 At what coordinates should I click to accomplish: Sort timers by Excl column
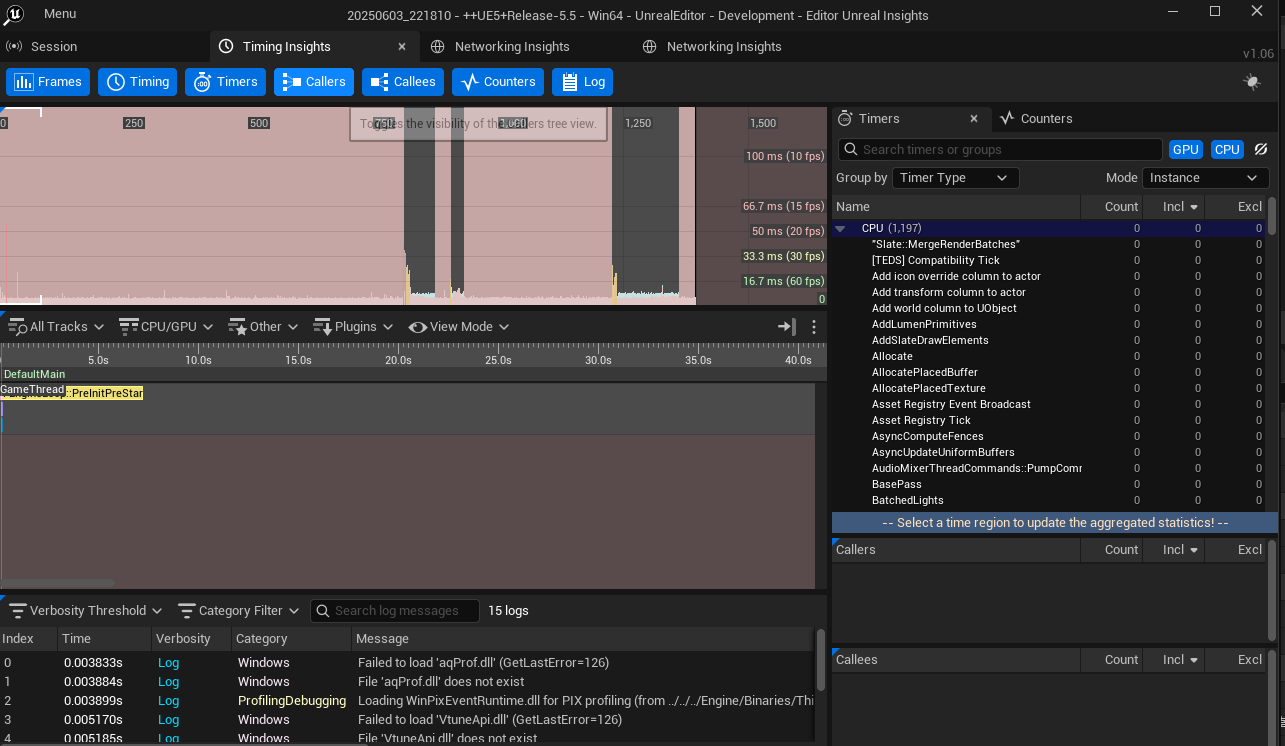coord(1236,206)
